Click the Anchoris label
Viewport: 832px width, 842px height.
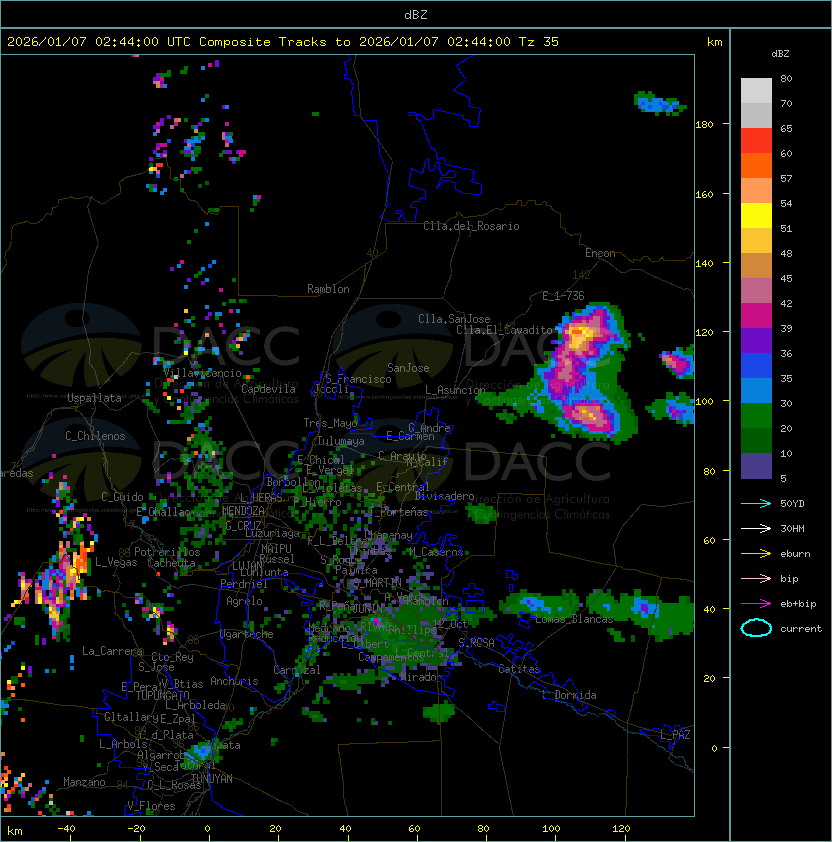click(234, 681)
